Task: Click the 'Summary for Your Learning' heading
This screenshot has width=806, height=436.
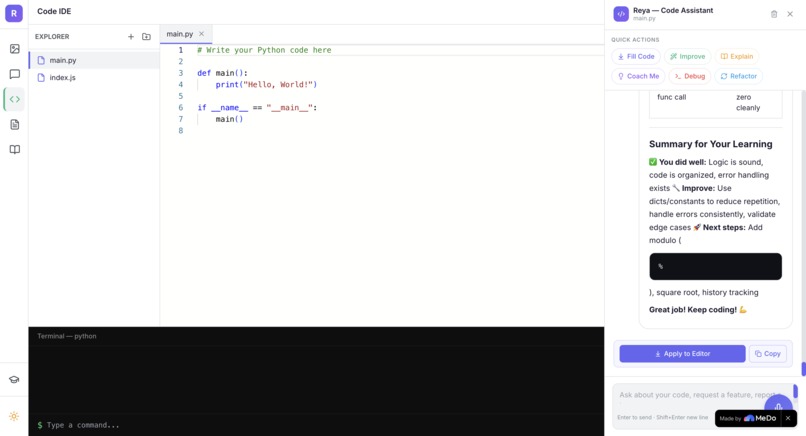Action: point(710,144)
